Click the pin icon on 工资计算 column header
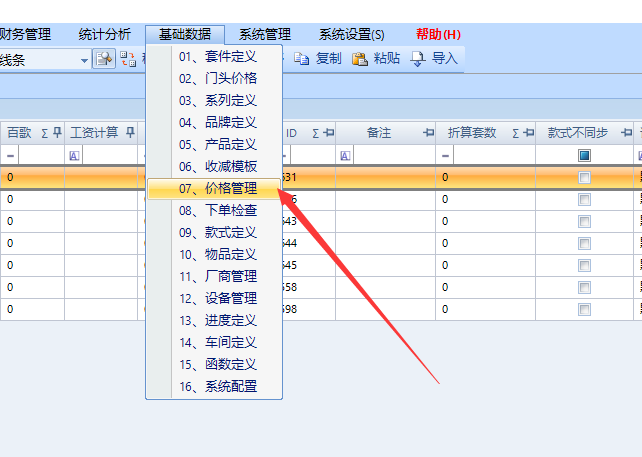 pyautogui.click(x=131, y=132)
